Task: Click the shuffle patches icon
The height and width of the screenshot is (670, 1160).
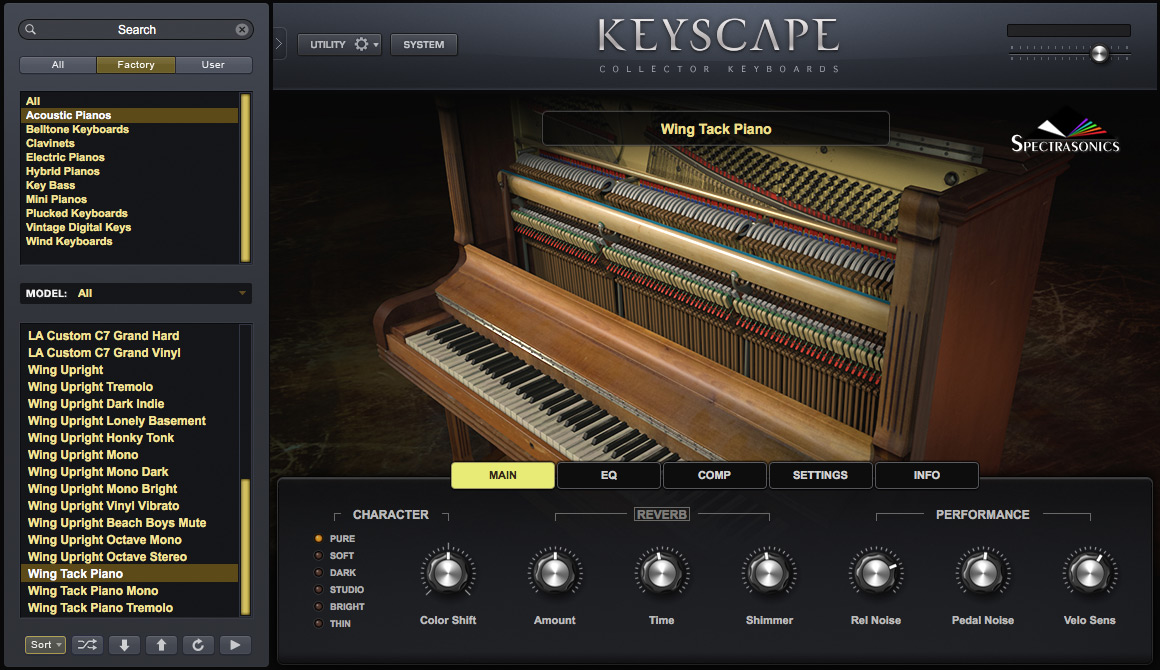Action: point(87,645)
